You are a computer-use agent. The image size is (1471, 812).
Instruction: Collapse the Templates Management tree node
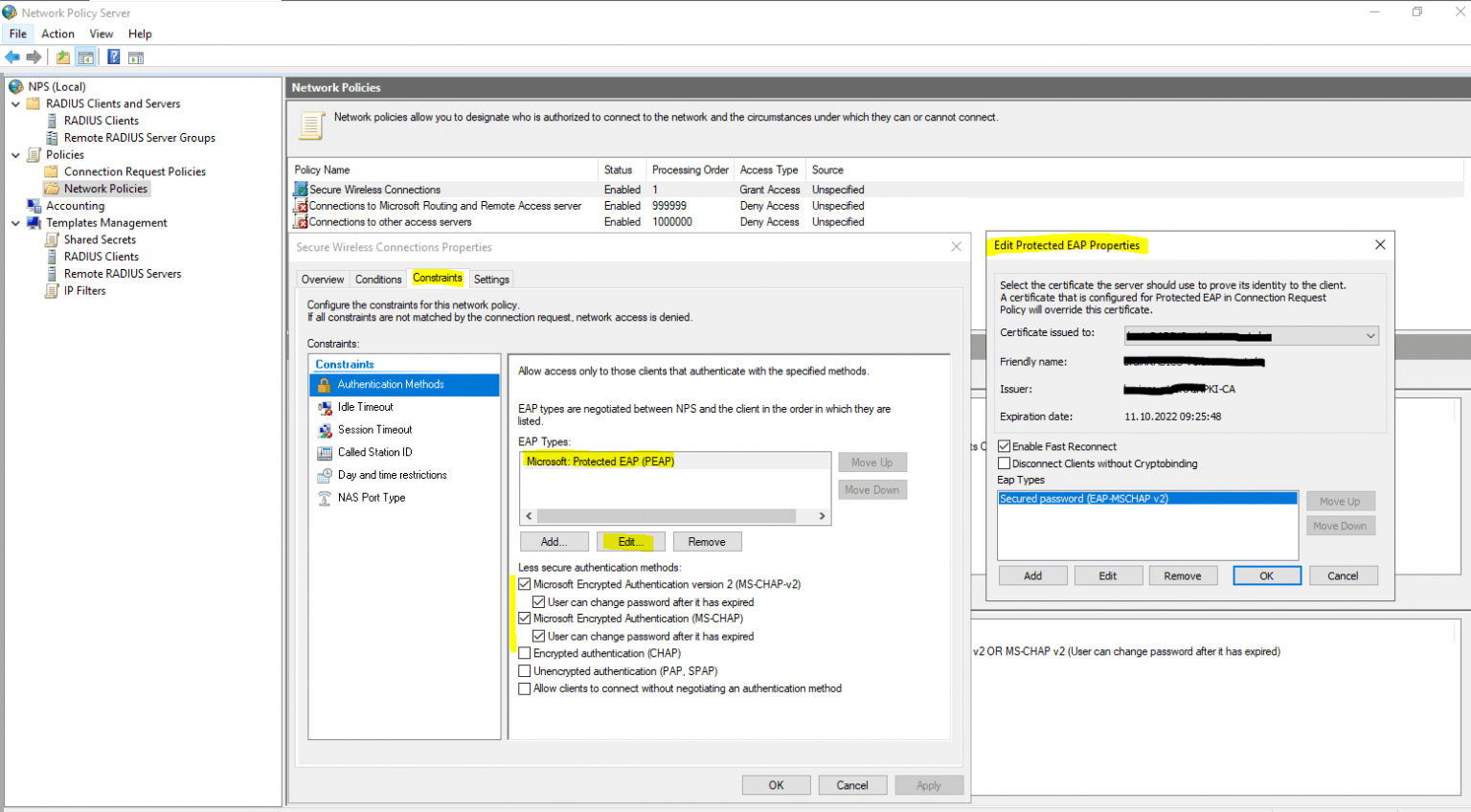tap(14, 222)
